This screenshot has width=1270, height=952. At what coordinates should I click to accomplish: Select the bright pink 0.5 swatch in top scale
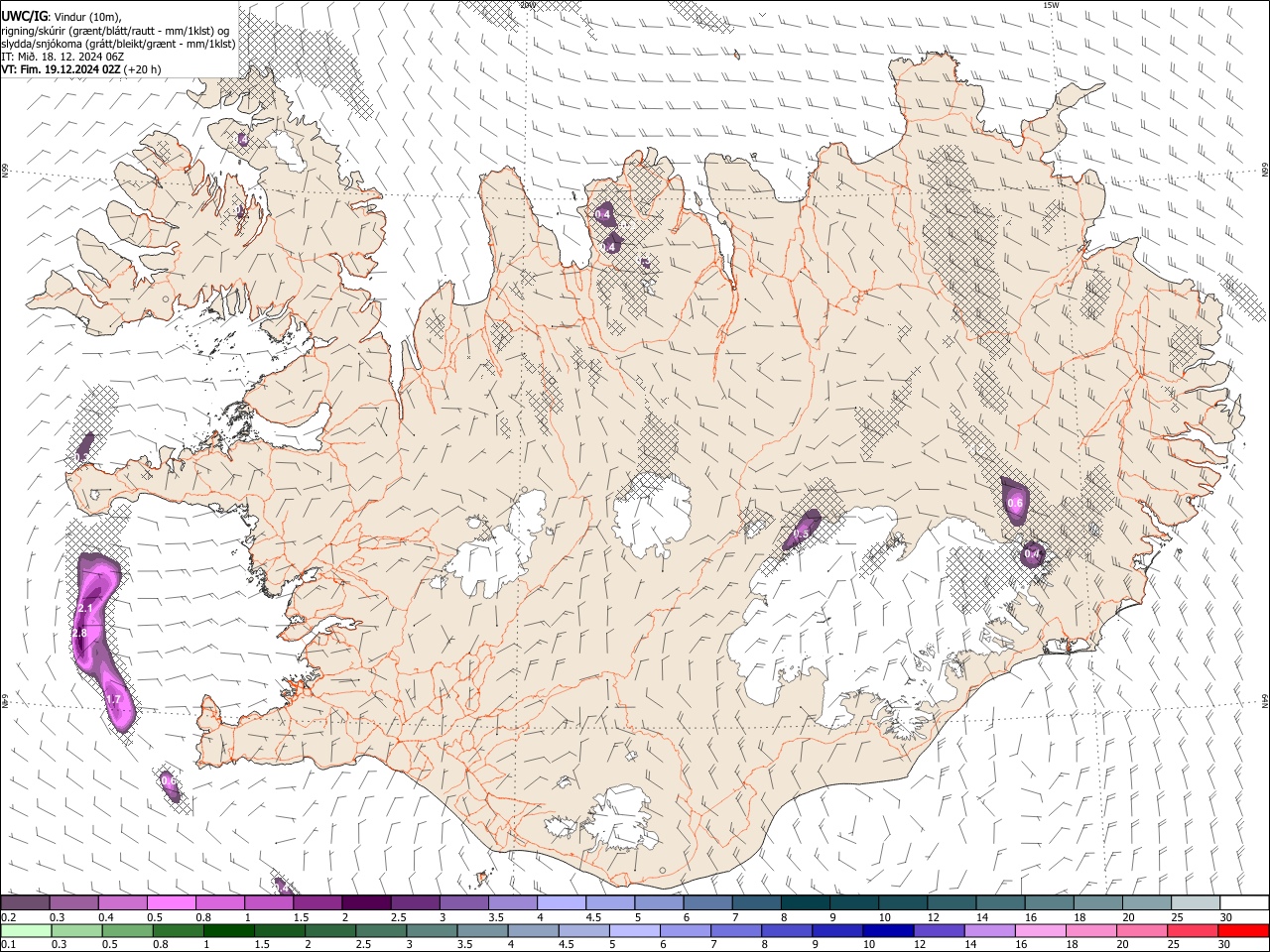pos(171,902)
